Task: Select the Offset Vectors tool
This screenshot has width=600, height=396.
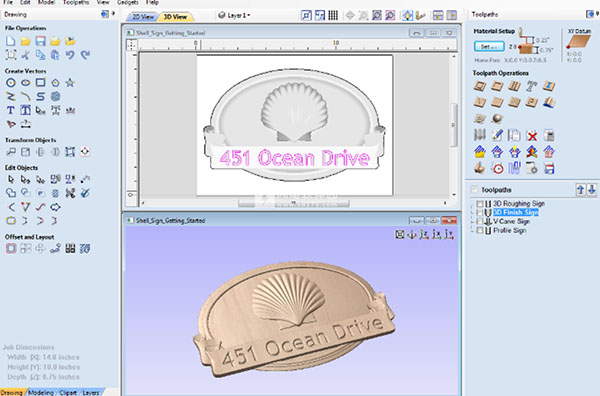Action: tap(11, 248)
